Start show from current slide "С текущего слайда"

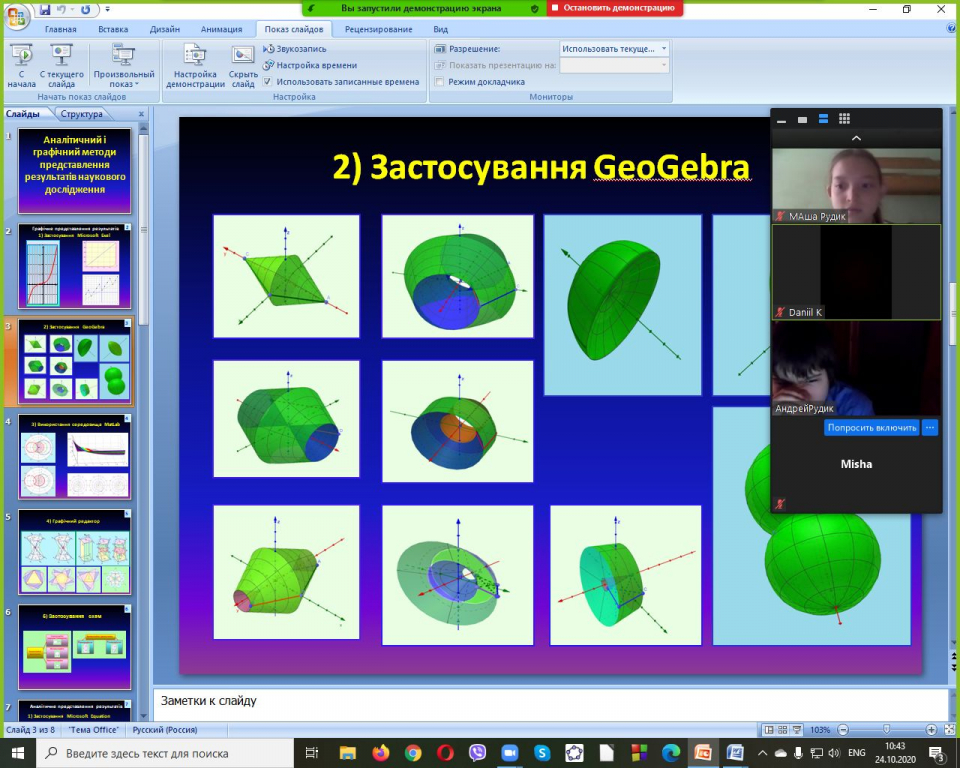point(61,66)
